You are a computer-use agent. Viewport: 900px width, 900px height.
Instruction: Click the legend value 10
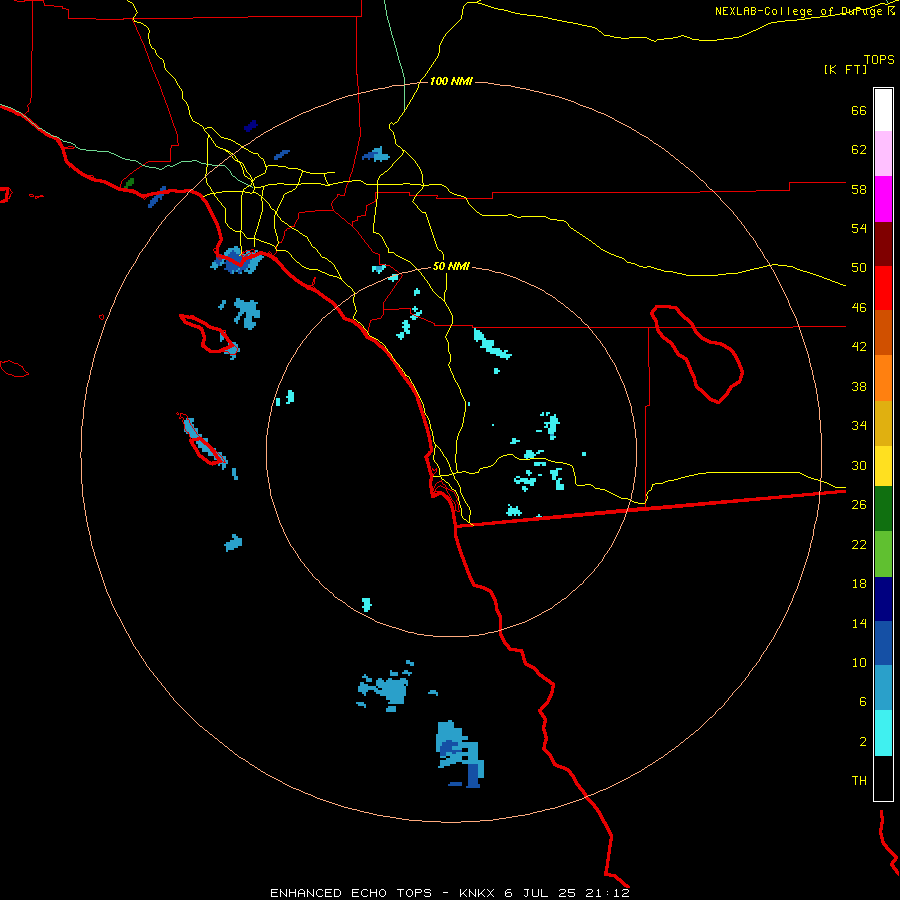click(859, 662)
